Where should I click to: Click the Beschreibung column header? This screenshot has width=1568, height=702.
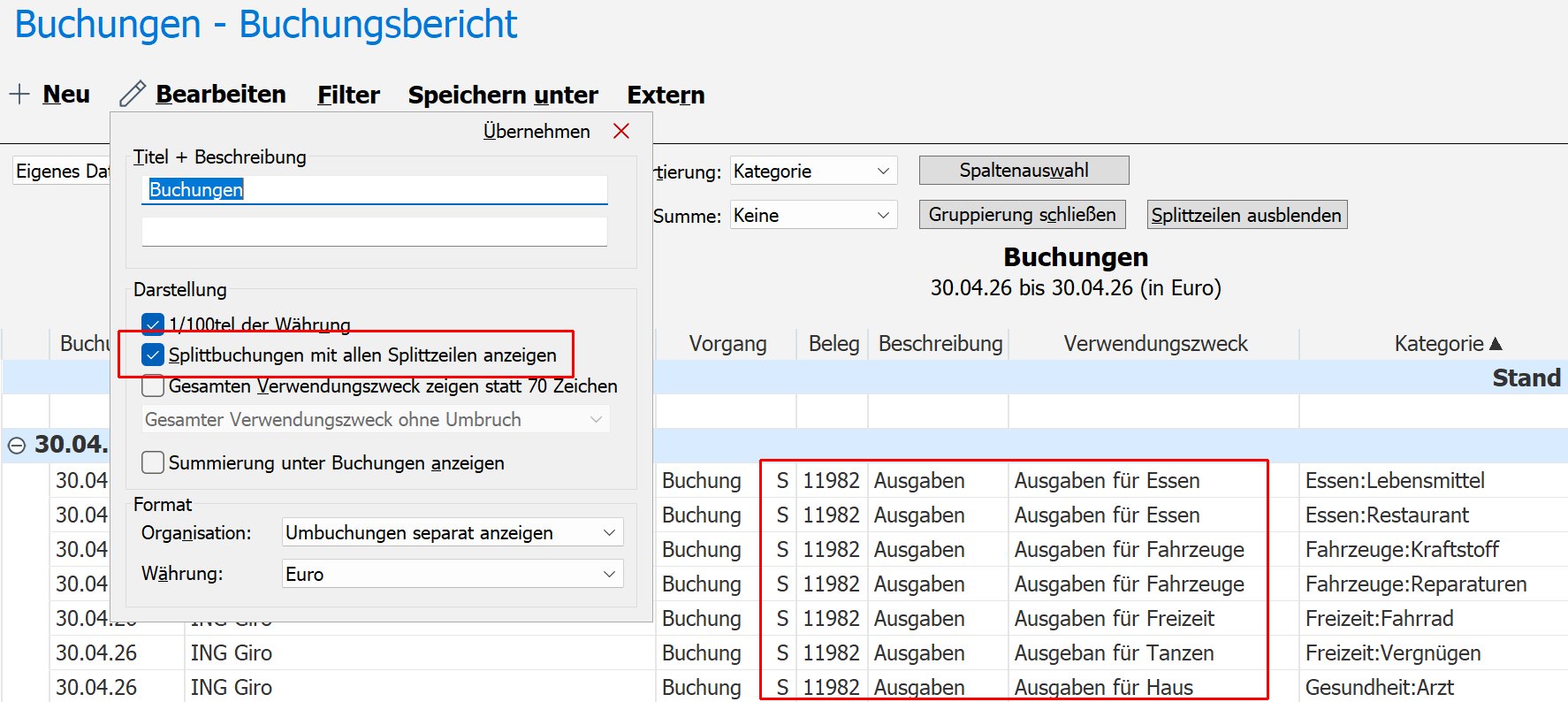(x=940, y=343)
